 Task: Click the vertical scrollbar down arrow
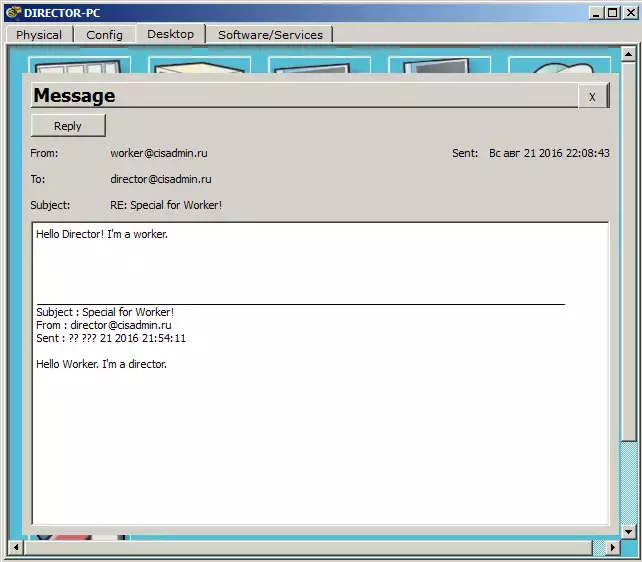point(628,532)
